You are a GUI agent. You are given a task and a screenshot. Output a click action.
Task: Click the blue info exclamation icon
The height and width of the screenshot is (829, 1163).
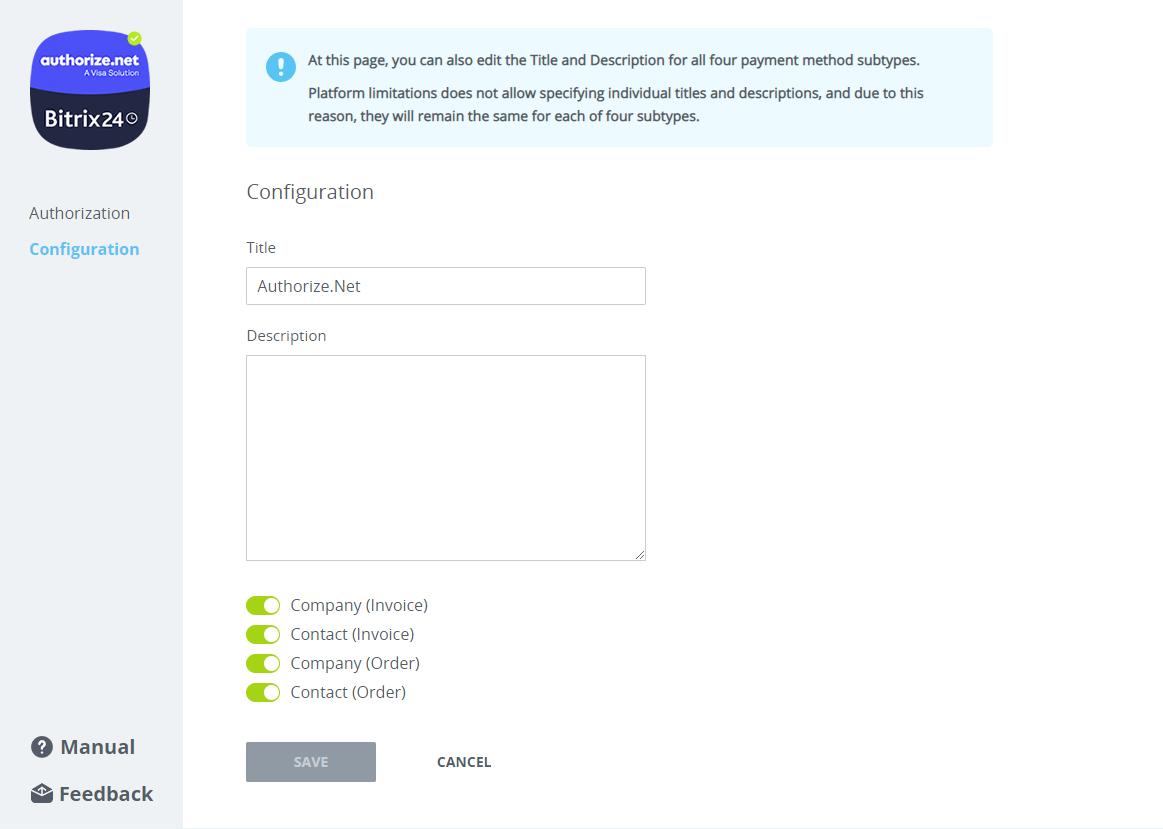tap(281, 67)
